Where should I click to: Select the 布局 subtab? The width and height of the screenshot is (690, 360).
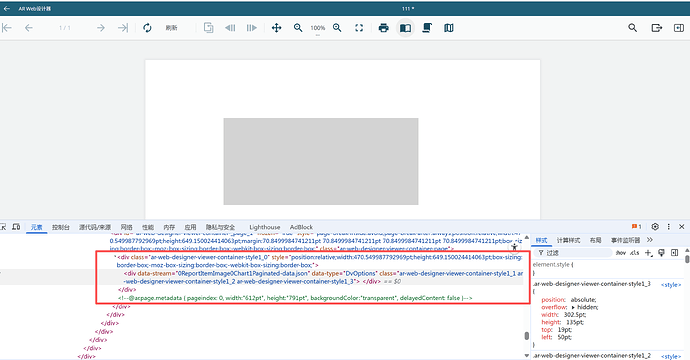595,240
